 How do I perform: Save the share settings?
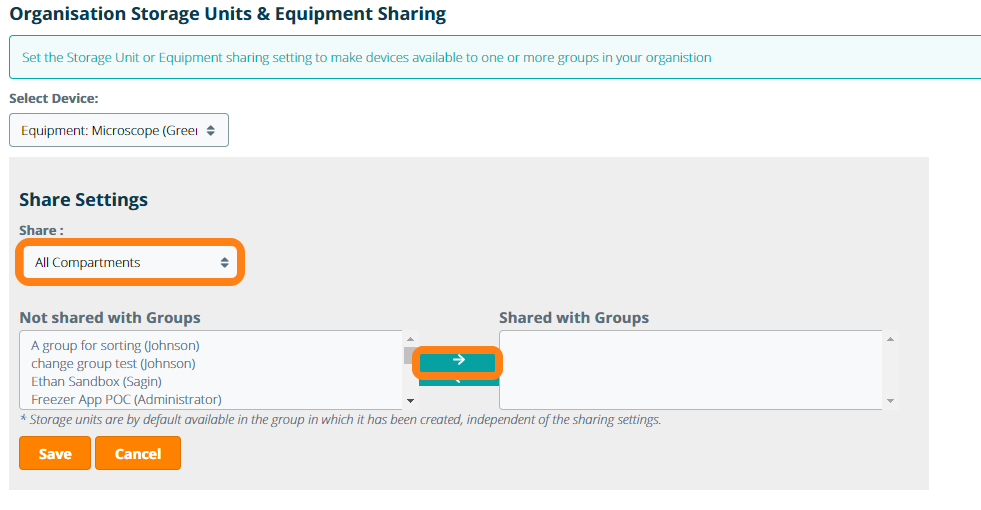coord(55,453)
